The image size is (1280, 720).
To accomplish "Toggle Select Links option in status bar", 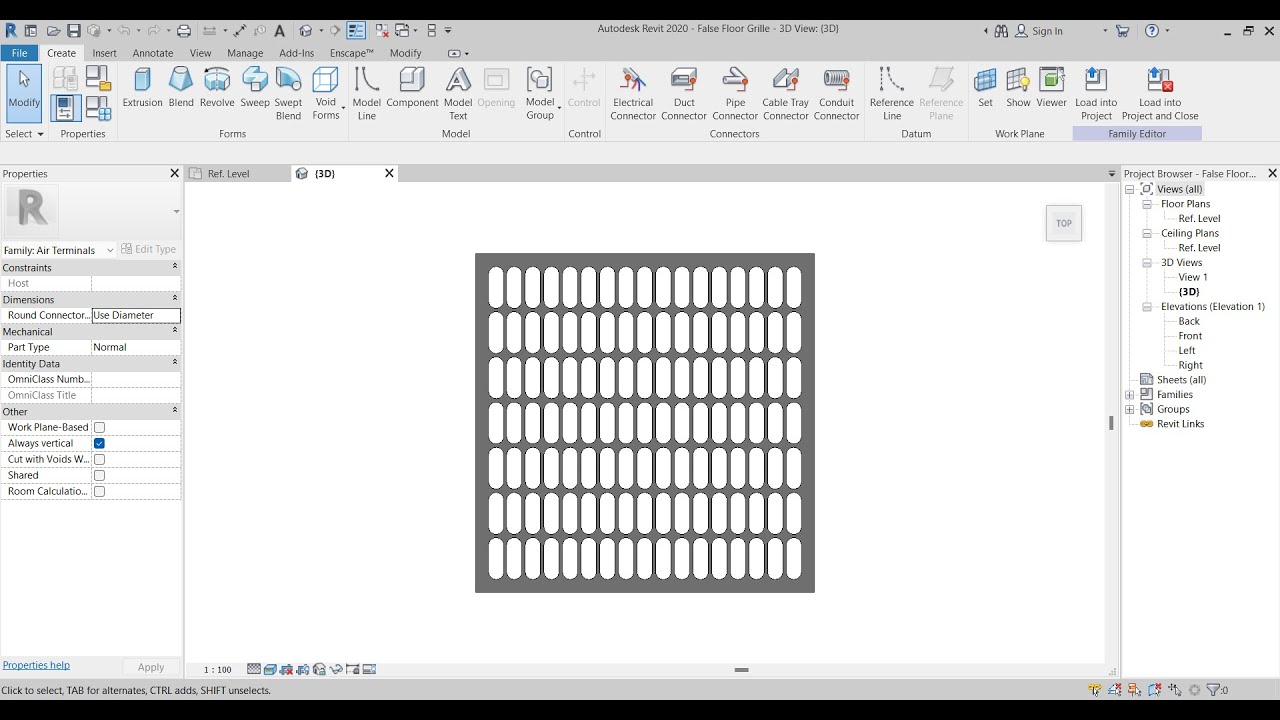I will coord(1095,690).
